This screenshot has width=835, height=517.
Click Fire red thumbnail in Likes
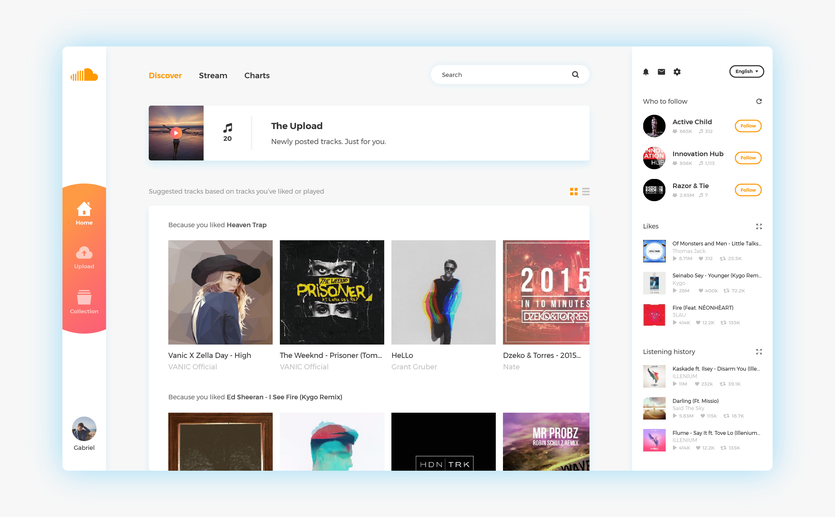tap(654, 315)
